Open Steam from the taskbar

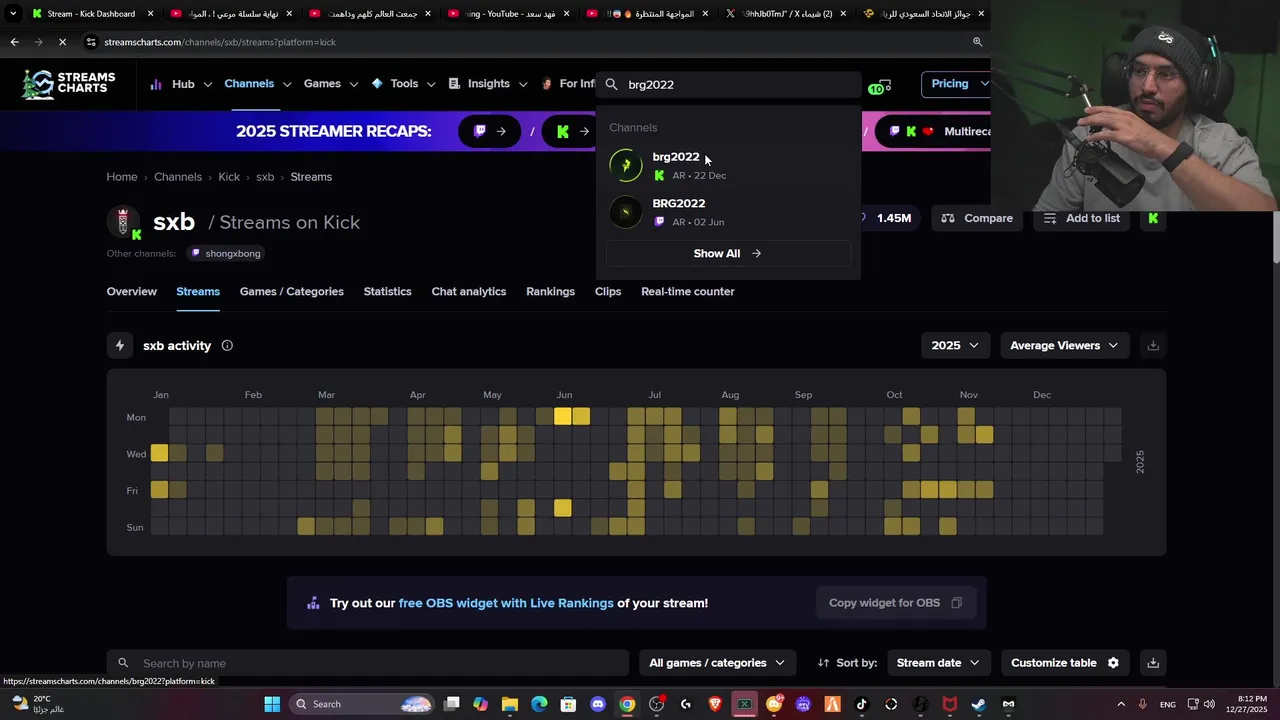click(978, 704)
